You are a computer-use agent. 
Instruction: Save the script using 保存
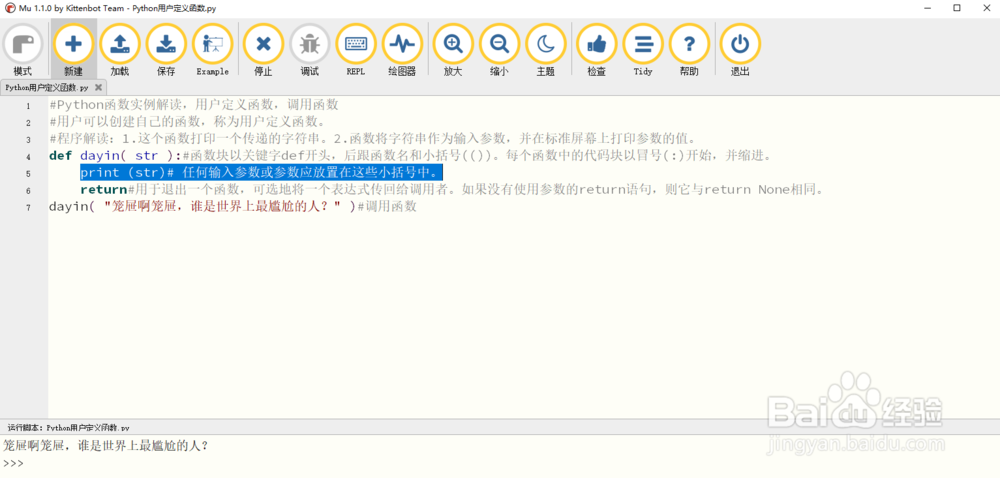pos(166,50)
